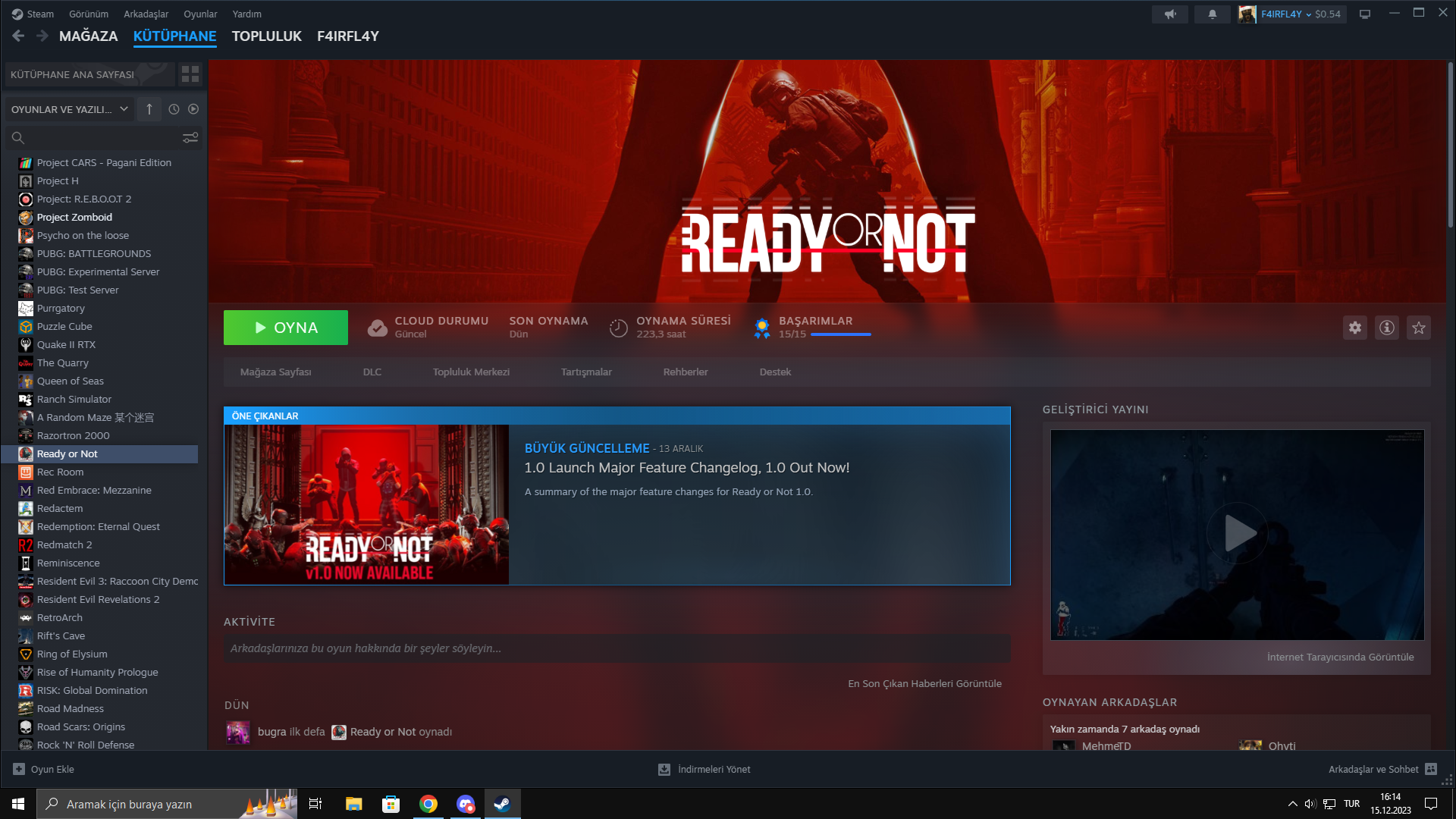Toggle recent activity clock sort
1456x819 pixels.
coord(174,109)
